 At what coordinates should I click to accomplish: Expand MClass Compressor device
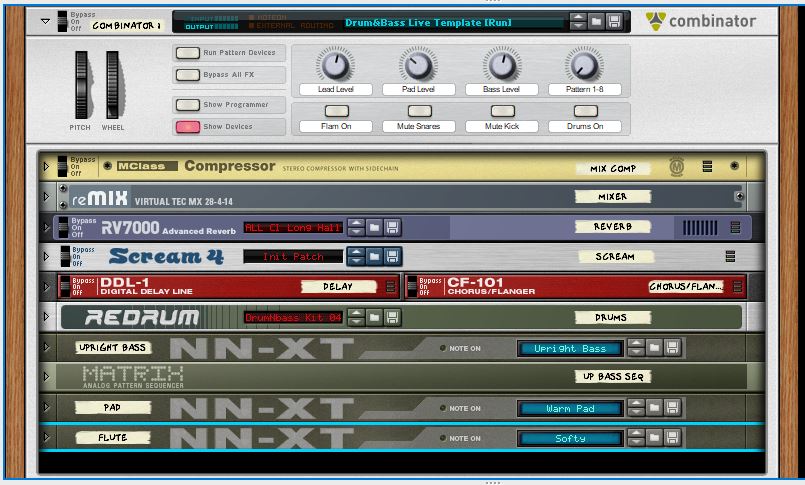point(46,166)
